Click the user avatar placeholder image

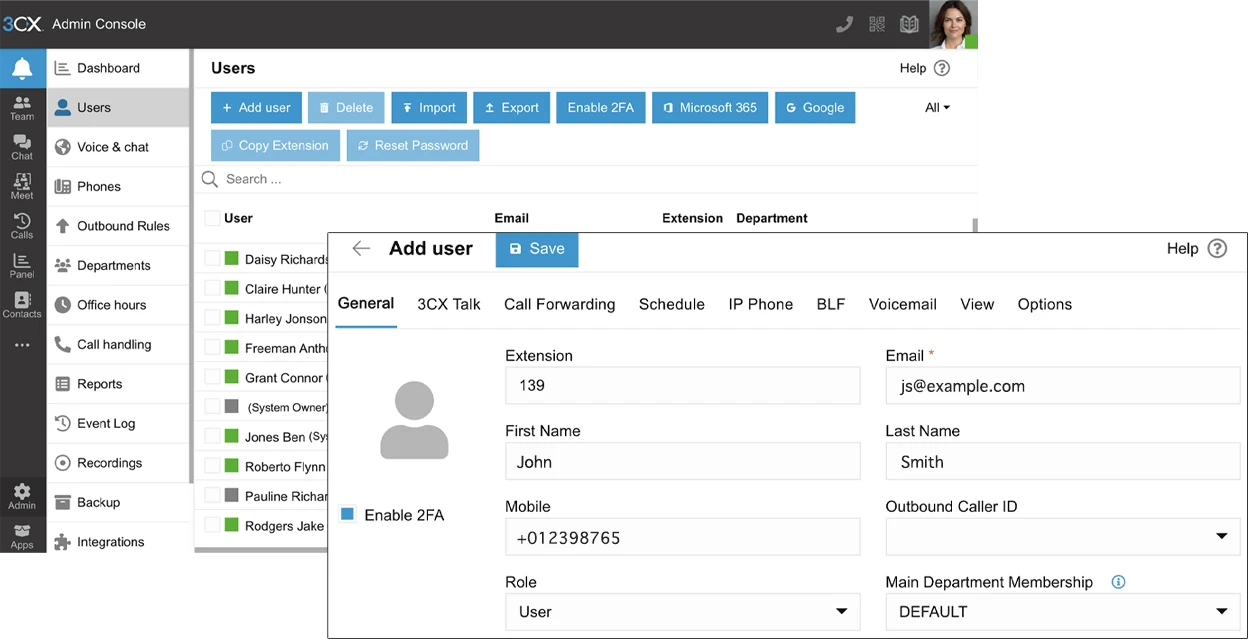pos(414,420)
